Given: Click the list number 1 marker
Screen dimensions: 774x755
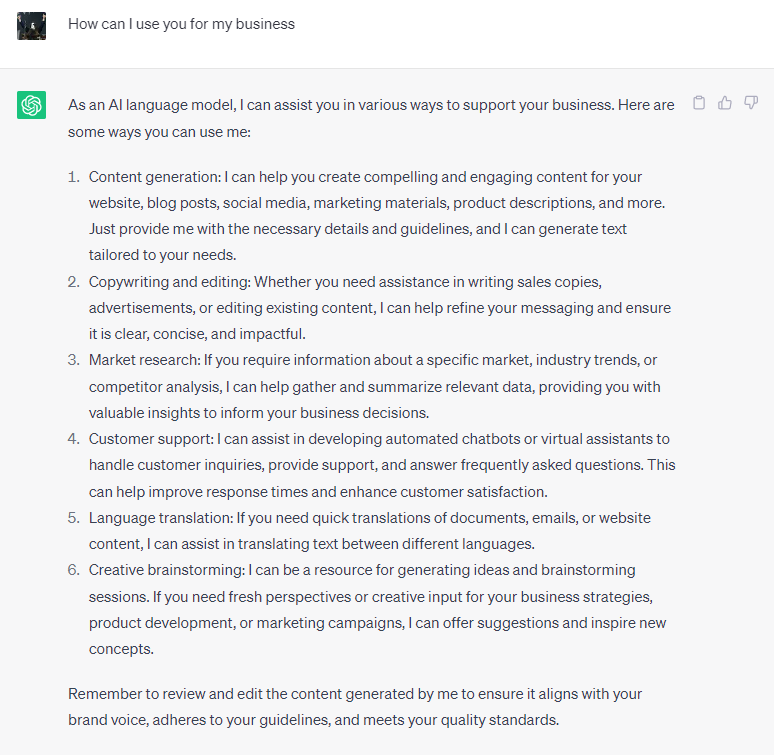Looking at the screenshot, I should pyautogui.click(x=73, y=177).
